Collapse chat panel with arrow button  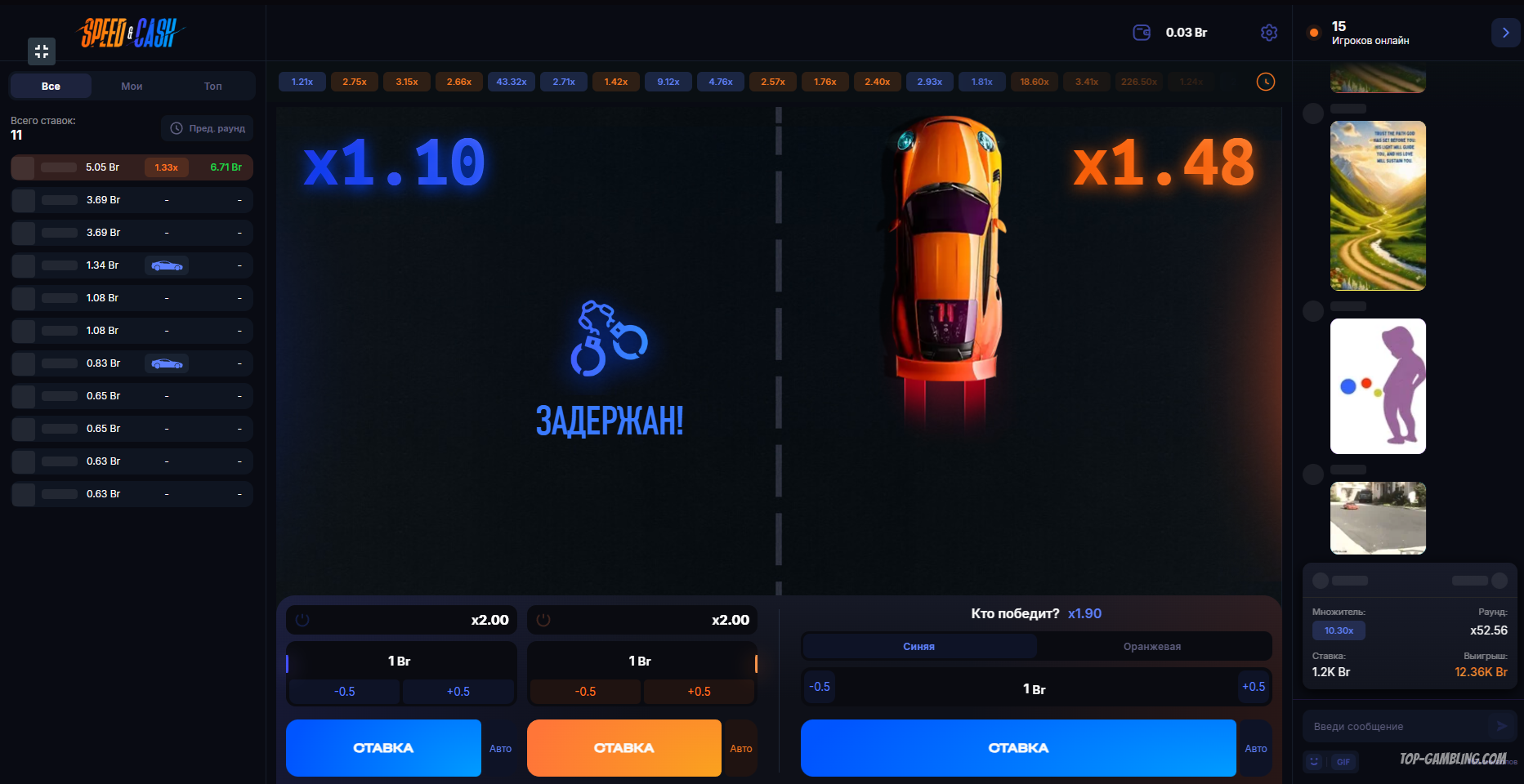click(1505, 33)
